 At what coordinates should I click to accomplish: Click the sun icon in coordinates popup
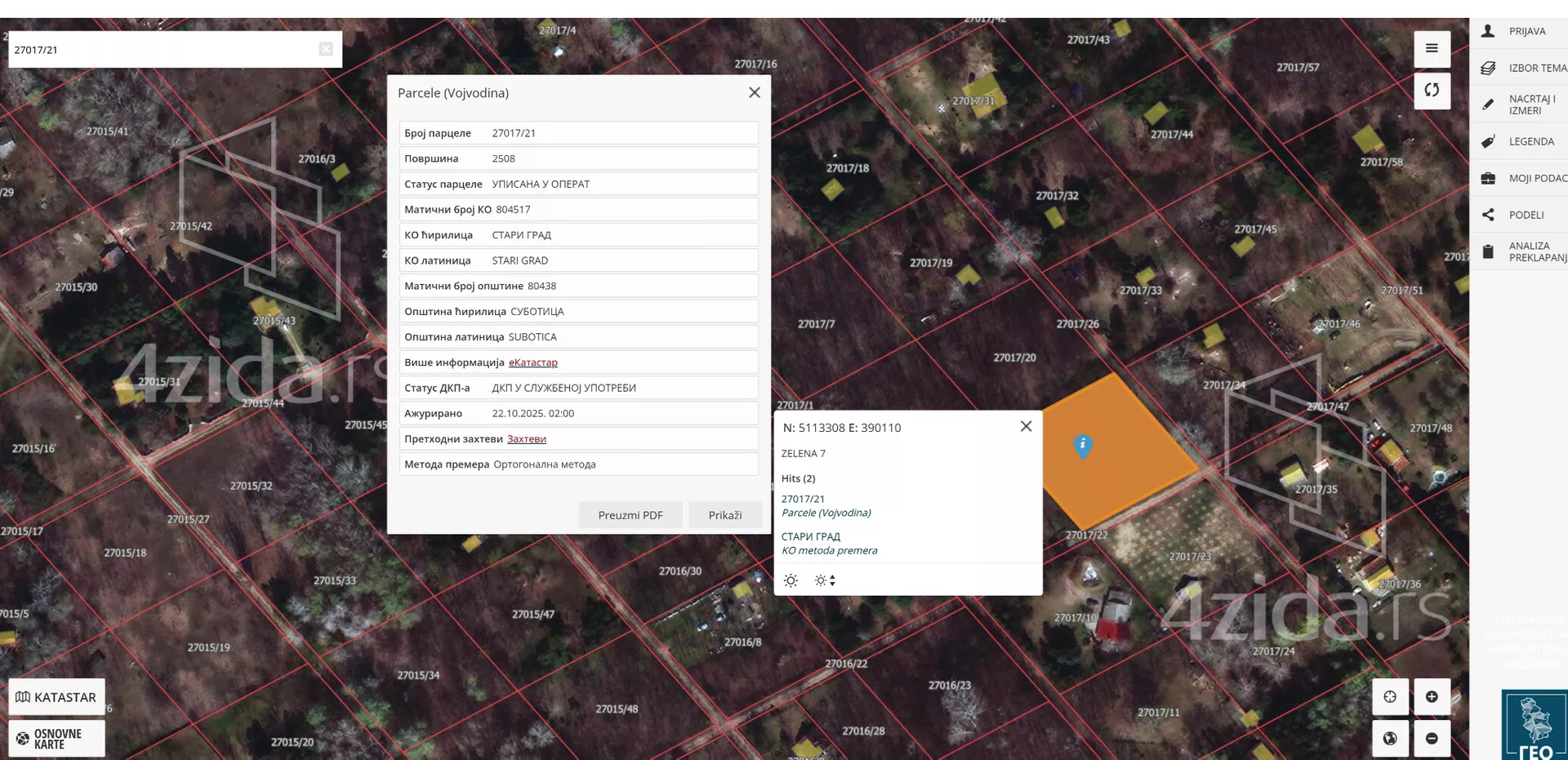[x=791, y=581]
